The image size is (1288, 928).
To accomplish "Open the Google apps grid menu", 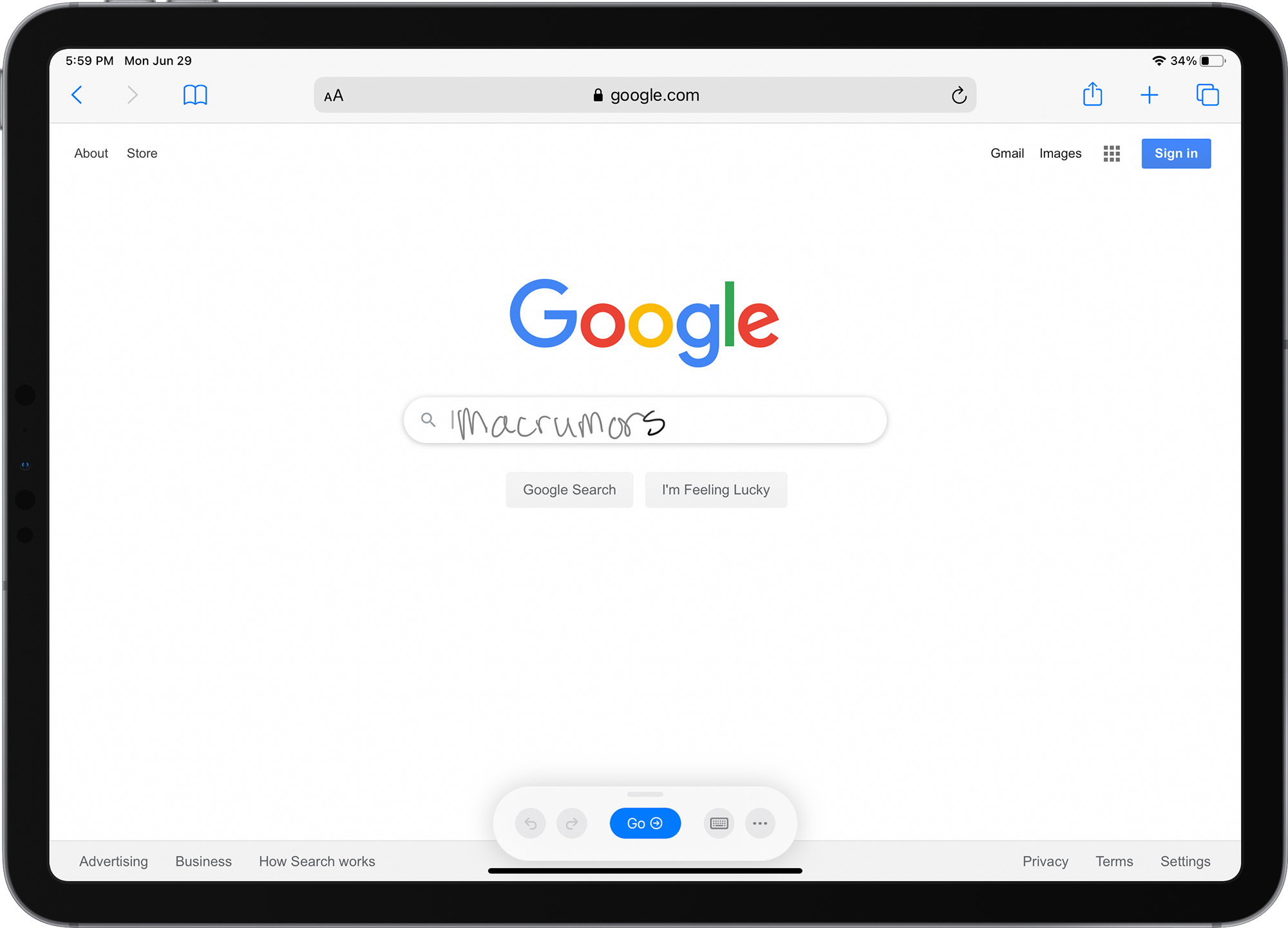I will coord(1112,153).
